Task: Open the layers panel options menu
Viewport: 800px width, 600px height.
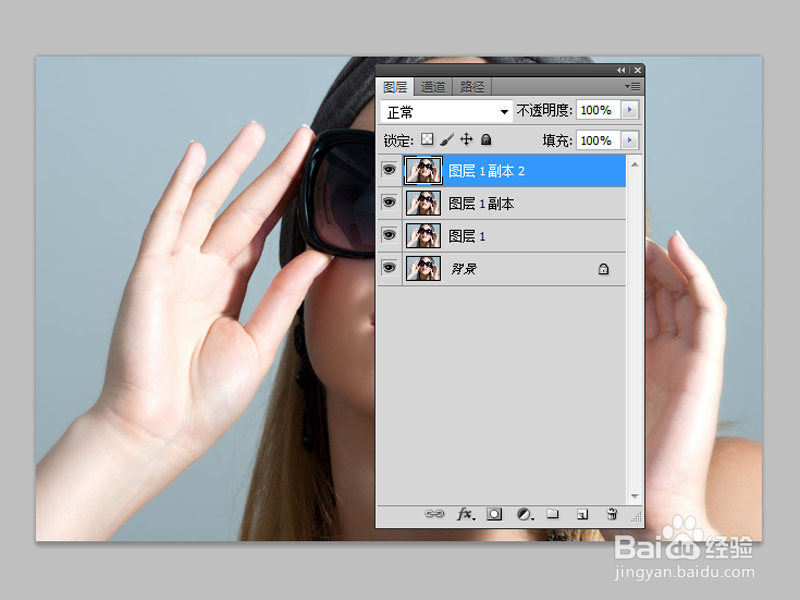Action: tap(633, 87)
